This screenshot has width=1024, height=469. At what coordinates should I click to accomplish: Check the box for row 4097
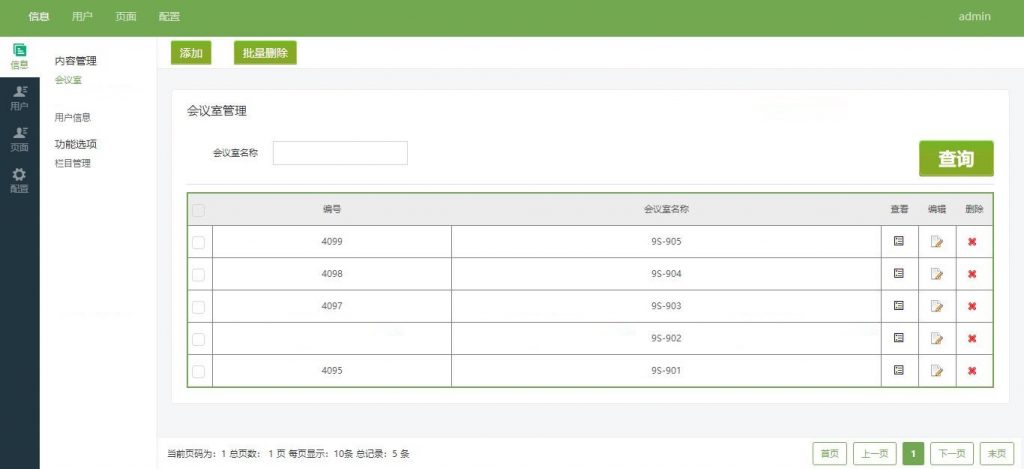[x=199, y=307]
